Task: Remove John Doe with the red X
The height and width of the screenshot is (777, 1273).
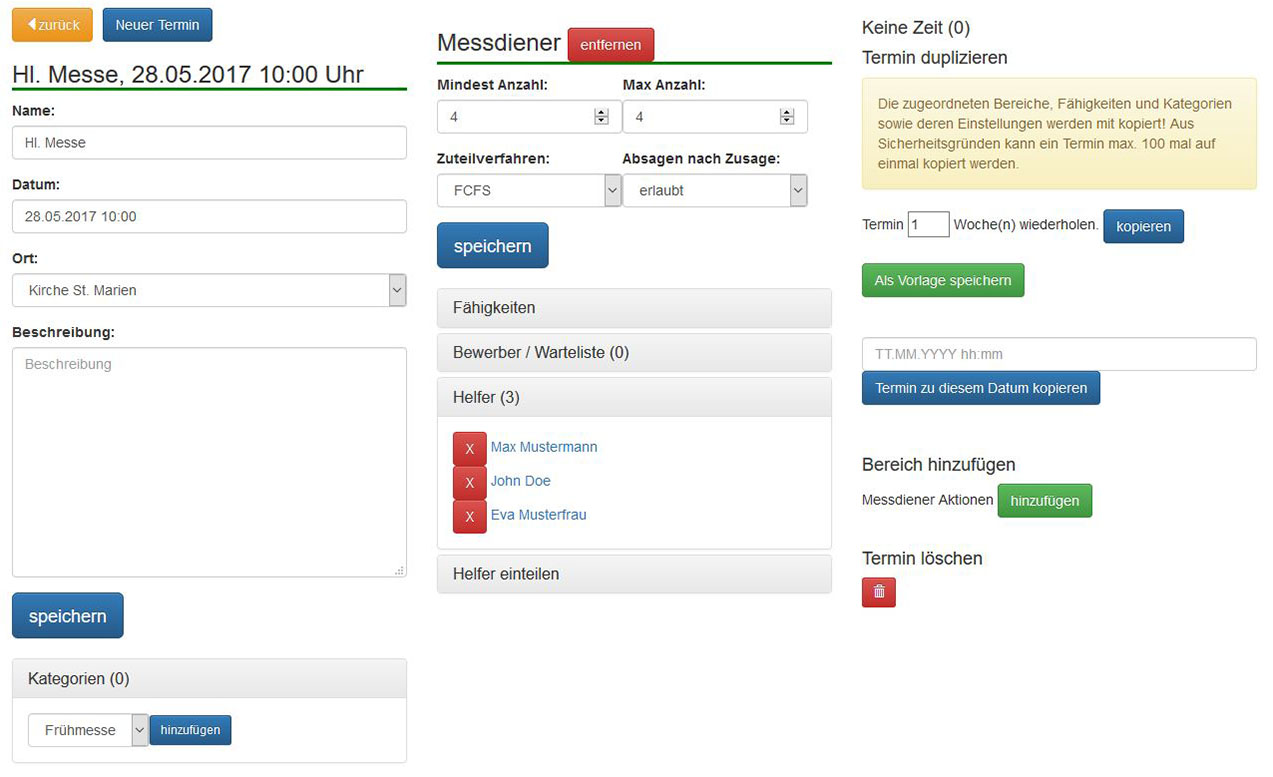Action: point(469,483)
